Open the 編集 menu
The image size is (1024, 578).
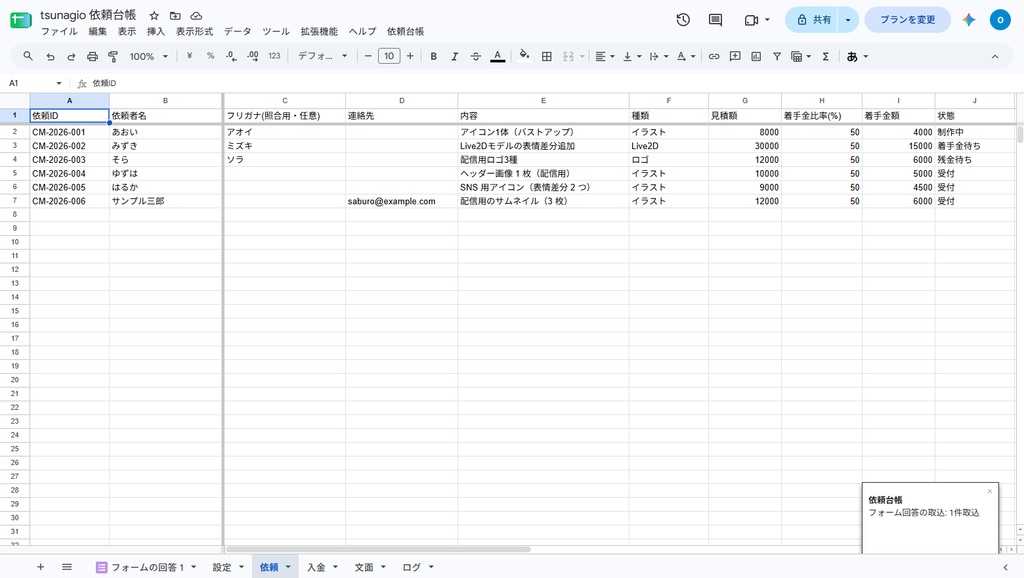(x=97, y=31)
